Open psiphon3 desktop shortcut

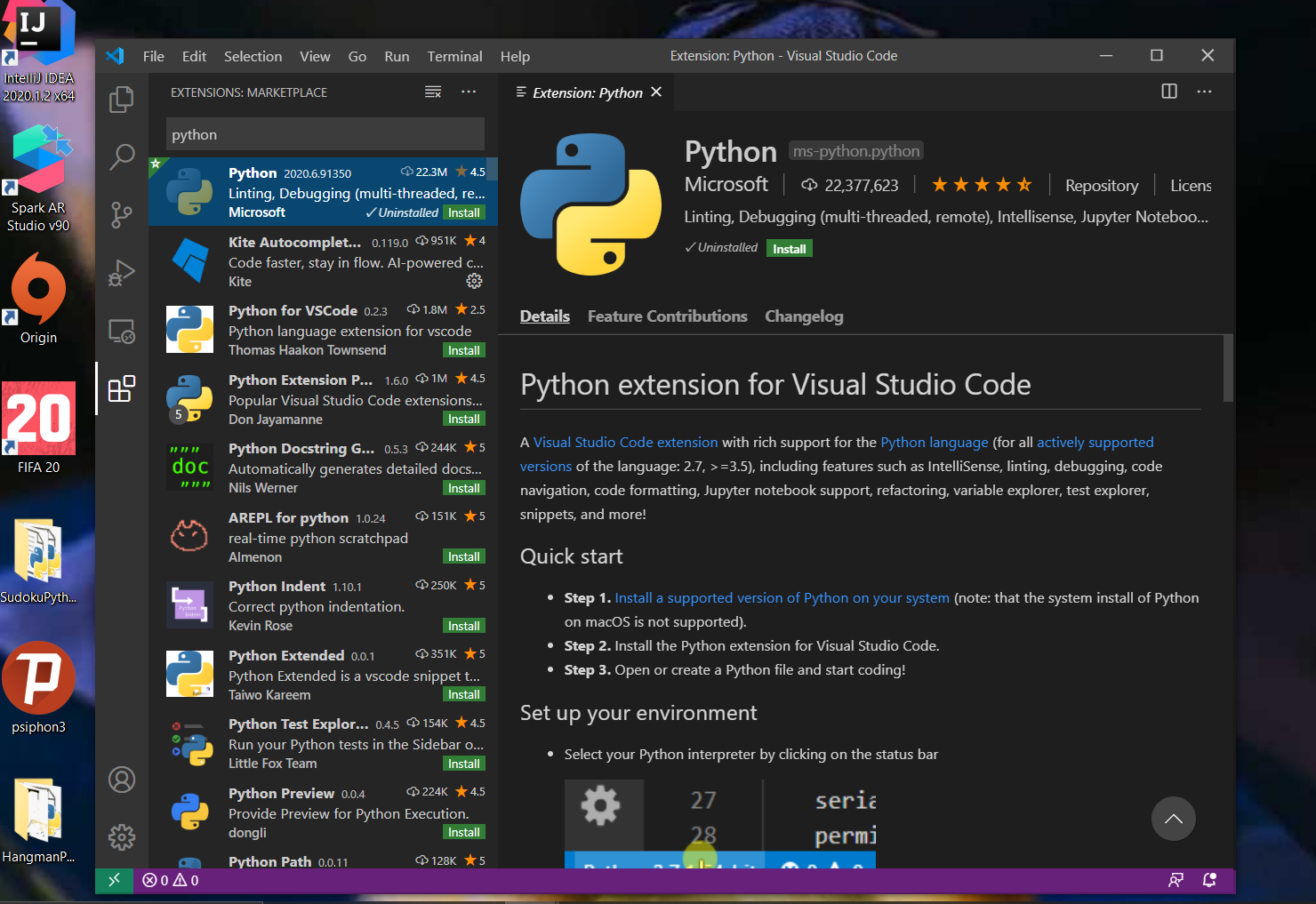click(38, 687)
